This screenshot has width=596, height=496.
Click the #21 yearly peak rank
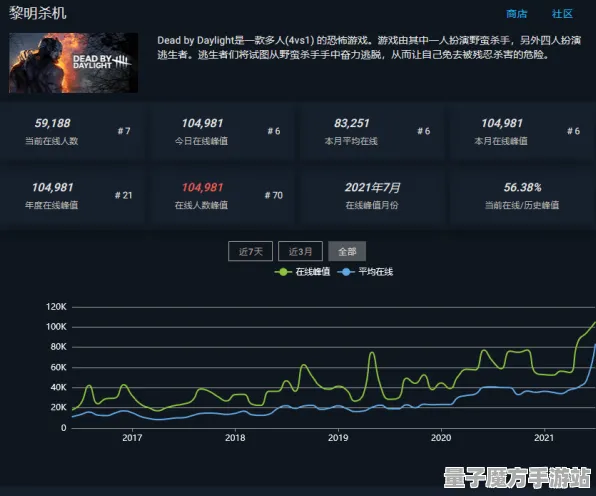pos(124,195)
